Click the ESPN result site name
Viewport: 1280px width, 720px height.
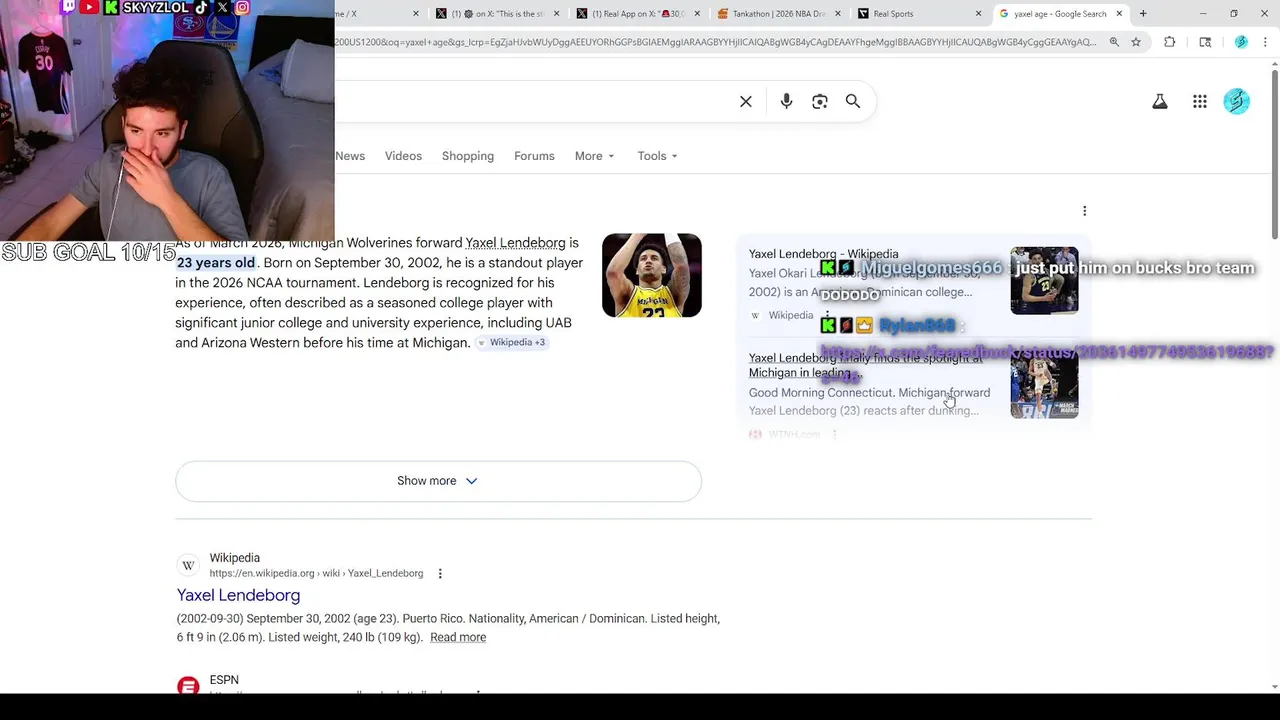click(x=224, y=680)
